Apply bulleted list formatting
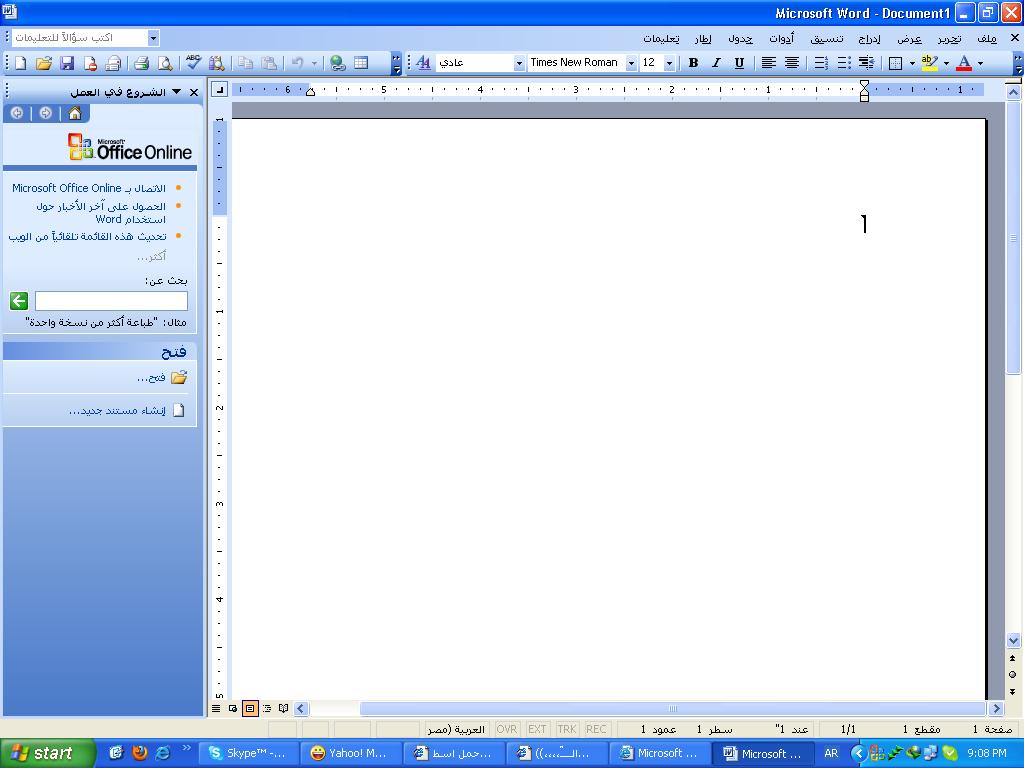The height and width of the screenshot is (768, 1024). point(844,63)
